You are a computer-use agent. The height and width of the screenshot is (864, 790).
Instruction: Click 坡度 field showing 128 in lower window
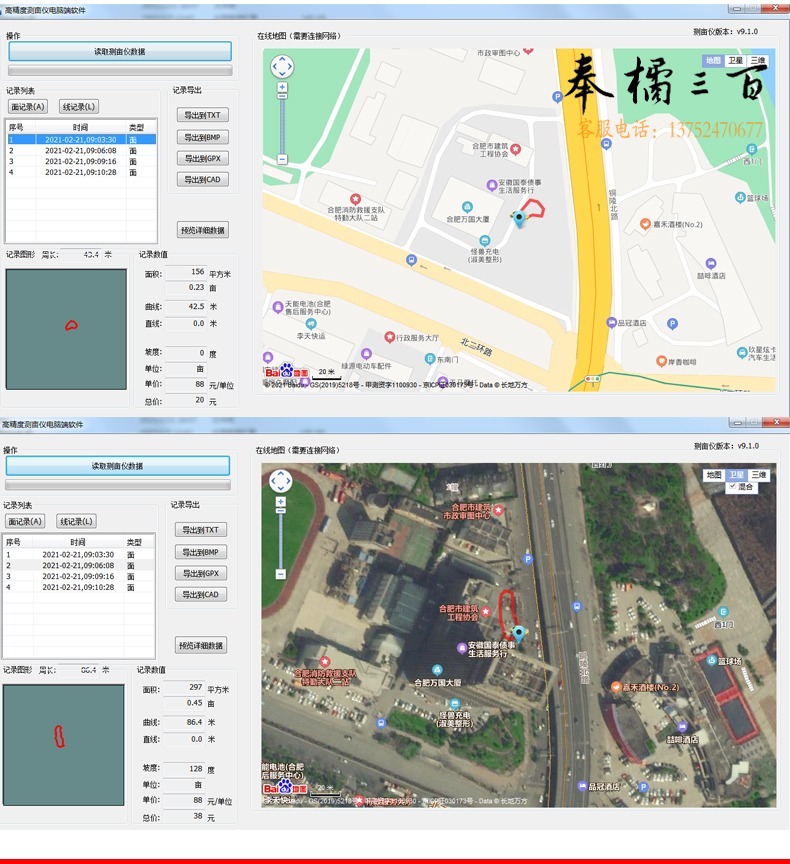(x=184, y=768)
